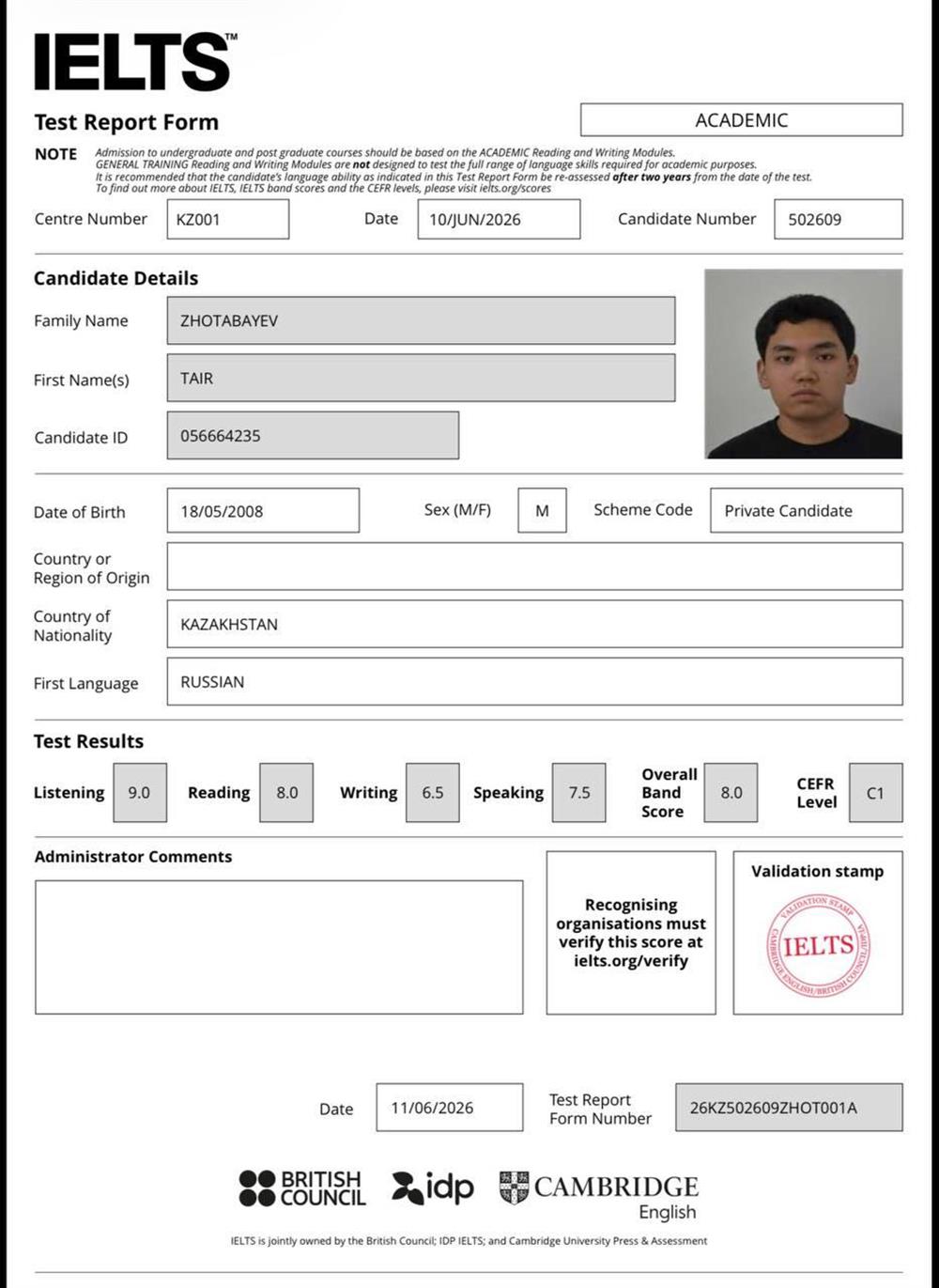Click the 'Candidate ID' label
939x1288 pixels.
(x=81, y=438)
